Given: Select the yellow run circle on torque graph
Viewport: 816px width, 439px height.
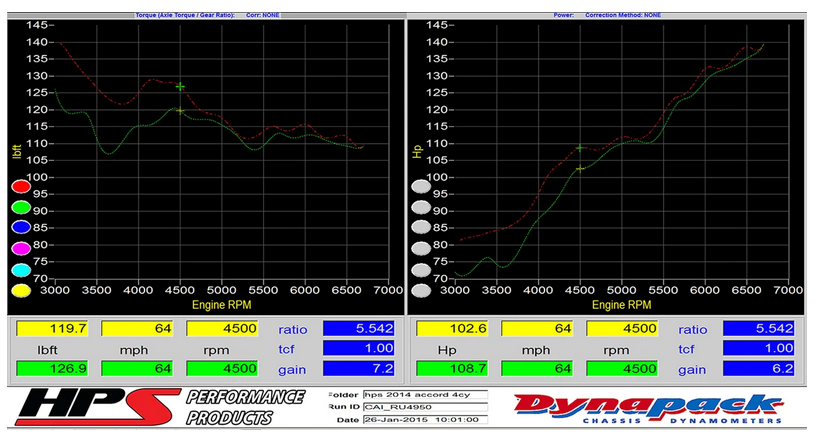Looking at the screenshot, I should pyautogui.click(x=20, y=290).
